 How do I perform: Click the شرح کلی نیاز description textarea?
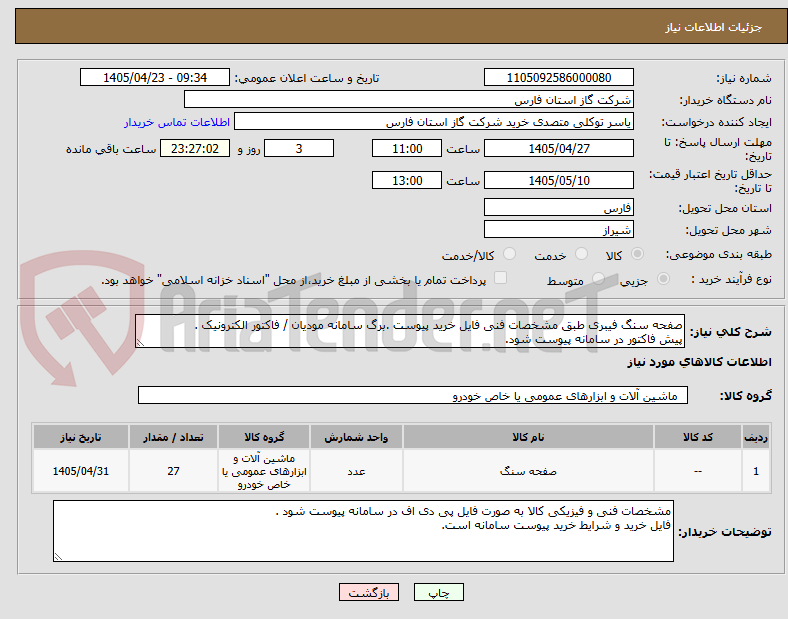(x=410, y=331)
